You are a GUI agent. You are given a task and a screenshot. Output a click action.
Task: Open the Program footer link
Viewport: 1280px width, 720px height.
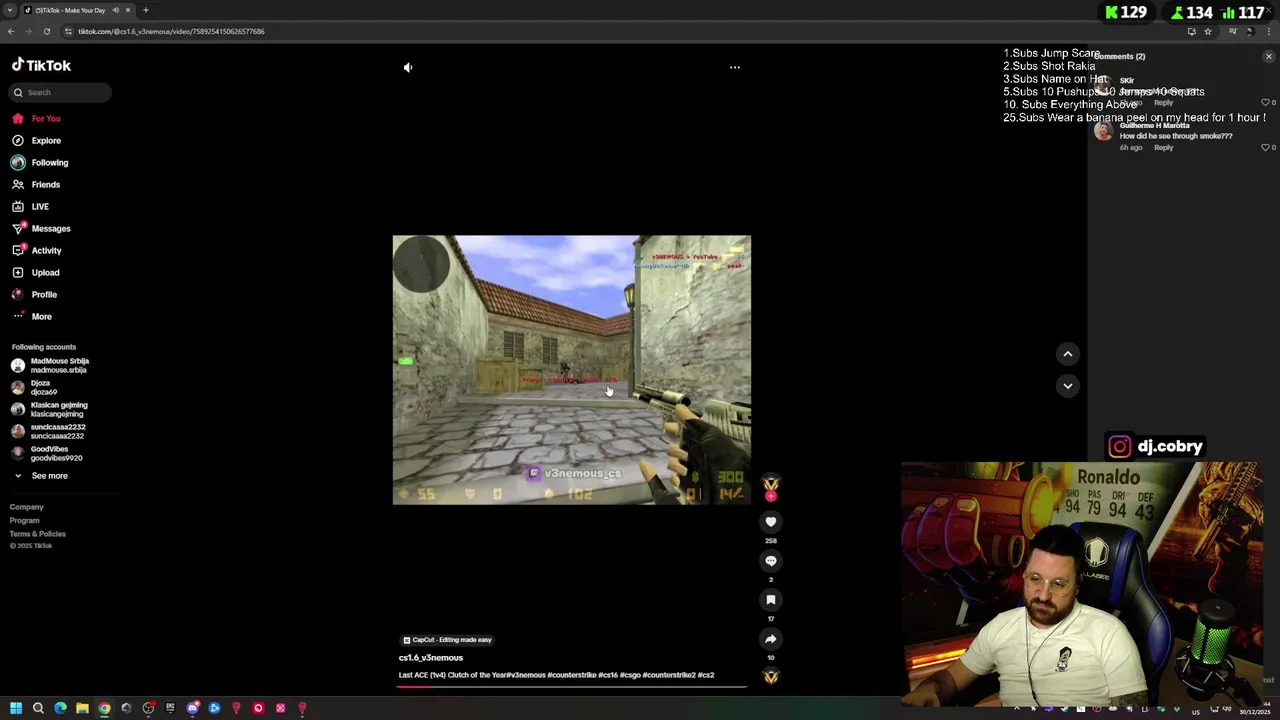[25, 520]
